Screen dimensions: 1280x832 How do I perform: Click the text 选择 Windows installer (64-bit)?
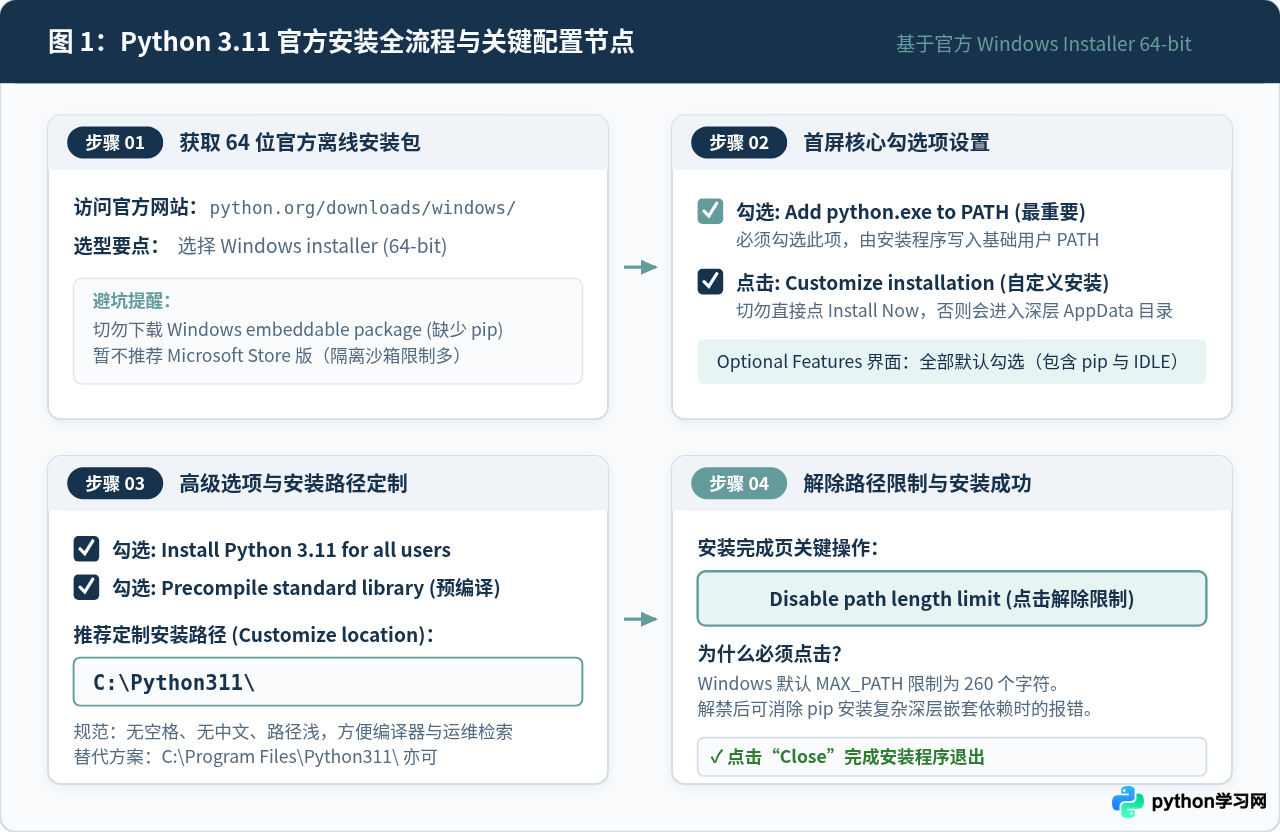pyautogui.click(x=312, y=246)
